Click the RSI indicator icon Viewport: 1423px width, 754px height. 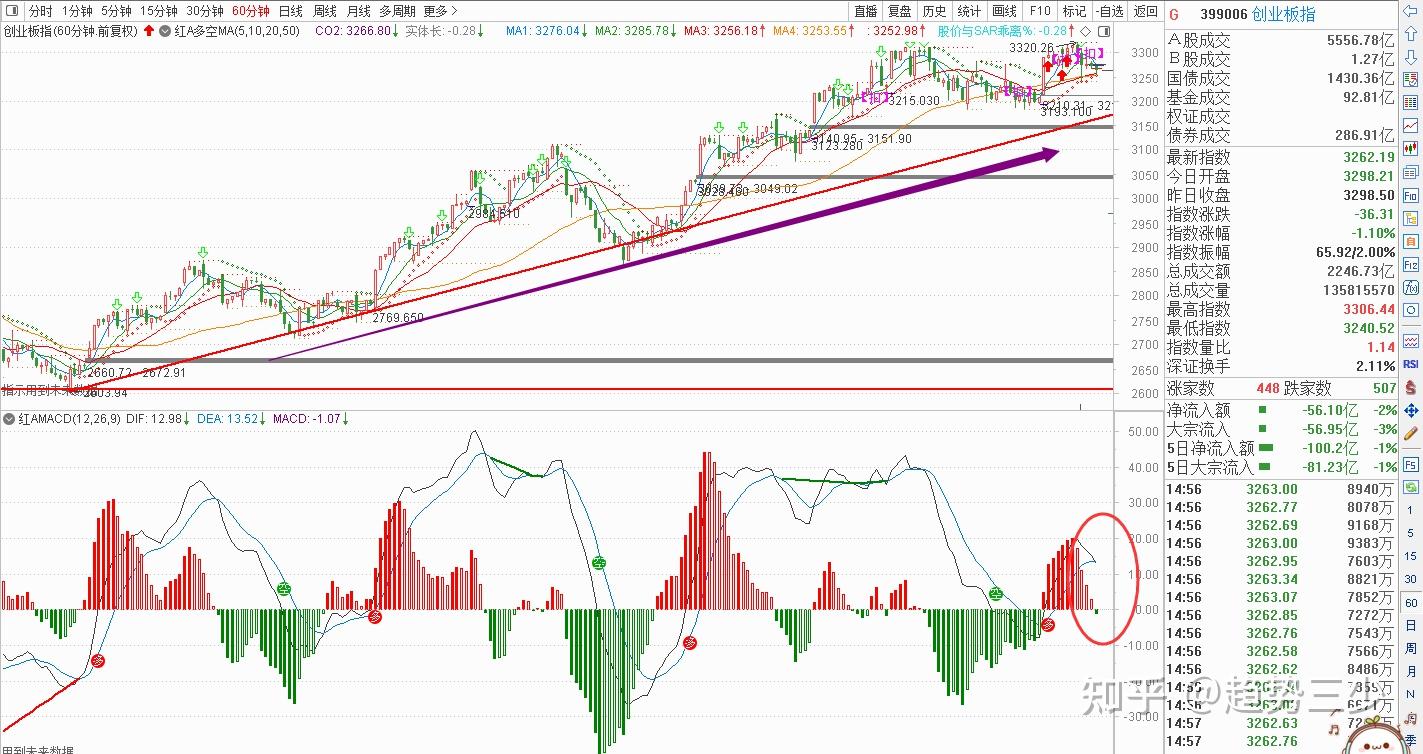click(x=1412, y=364)
